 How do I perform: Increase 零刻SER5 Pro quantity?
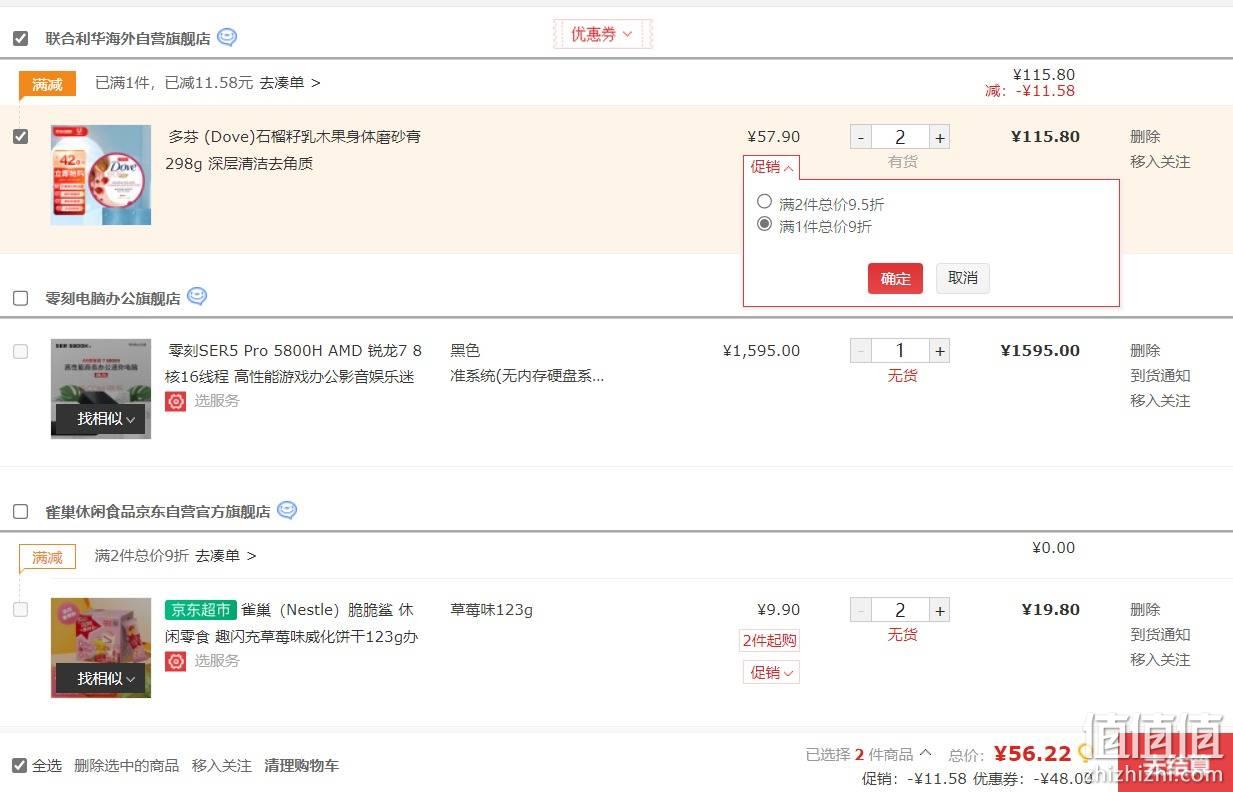pos(940,351)
